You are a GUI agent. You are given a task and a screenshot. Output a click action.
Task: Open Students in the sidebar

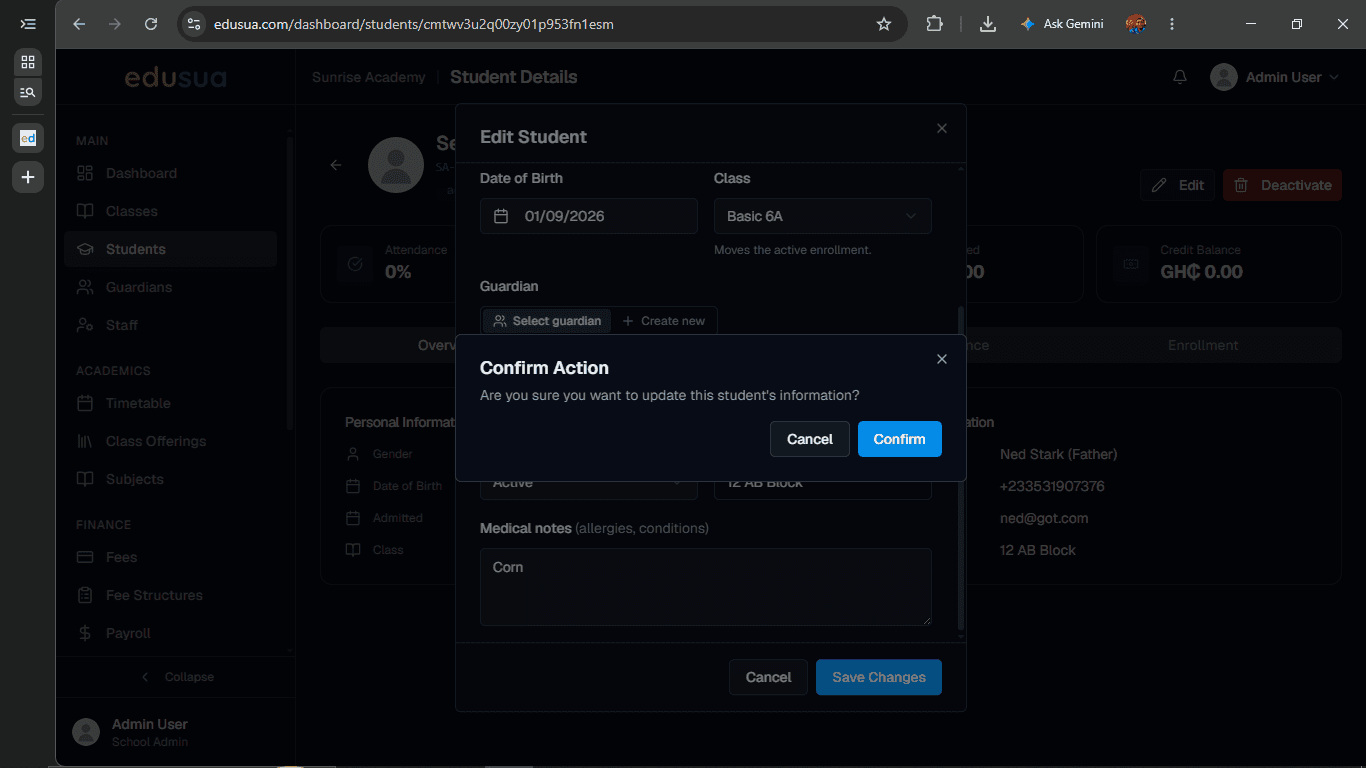(170, 249)
